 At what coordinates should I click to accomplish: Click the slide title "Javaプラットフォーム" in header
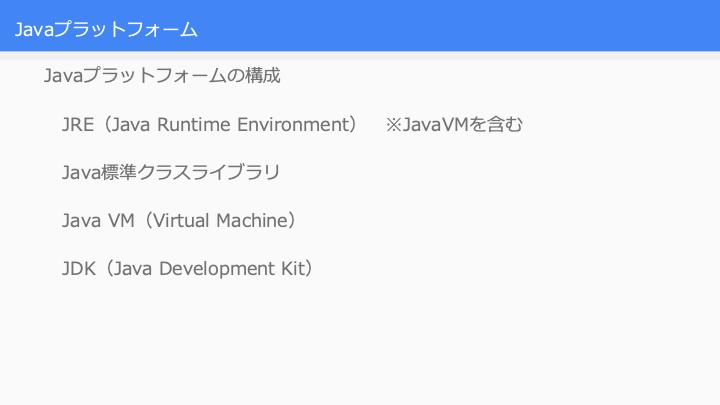click(x=106, y=29)
